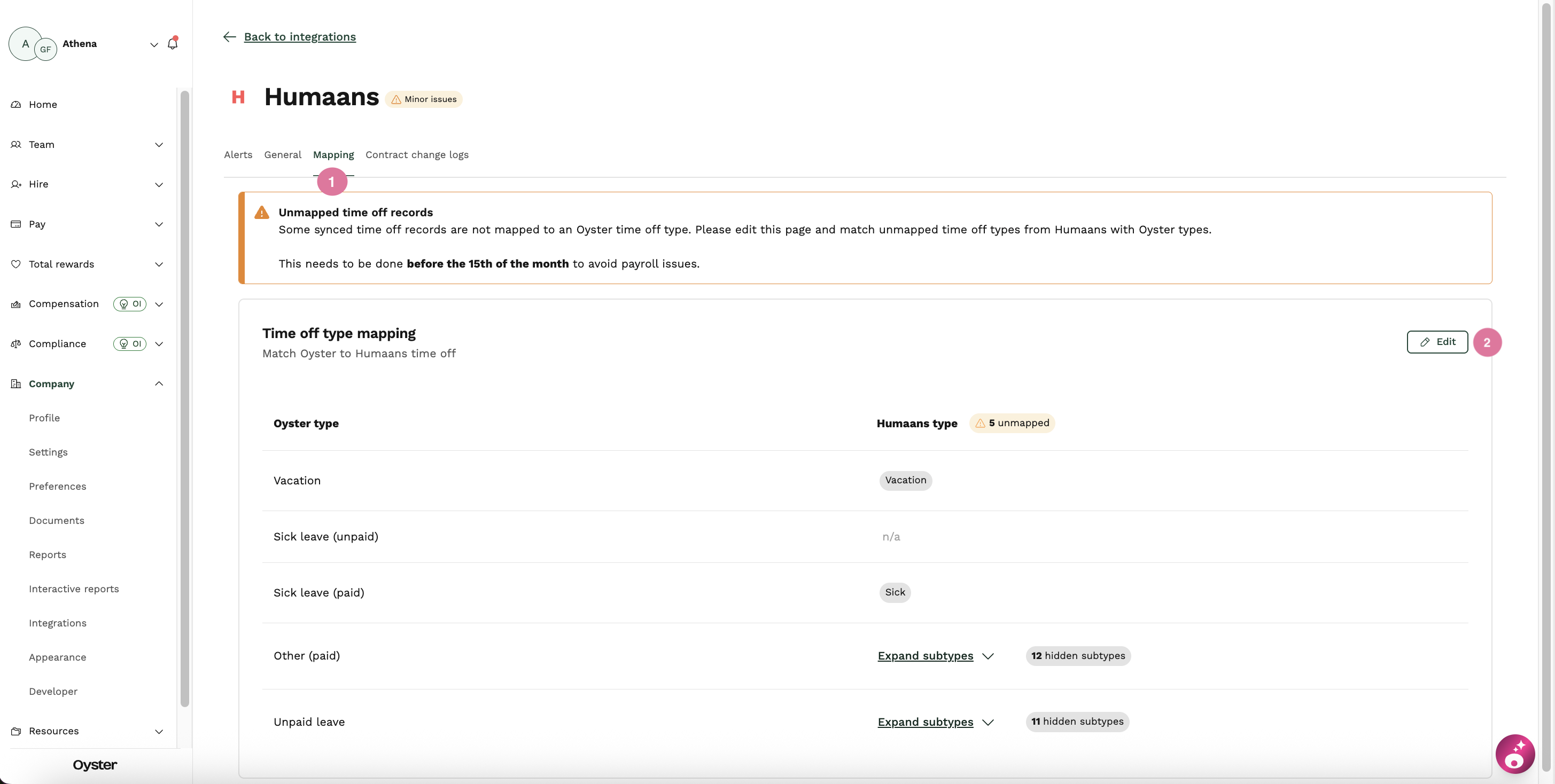Viewport: 1555px width, 784px height.
Task: Click the Hire person-plus icon
Action: [17, 184]
